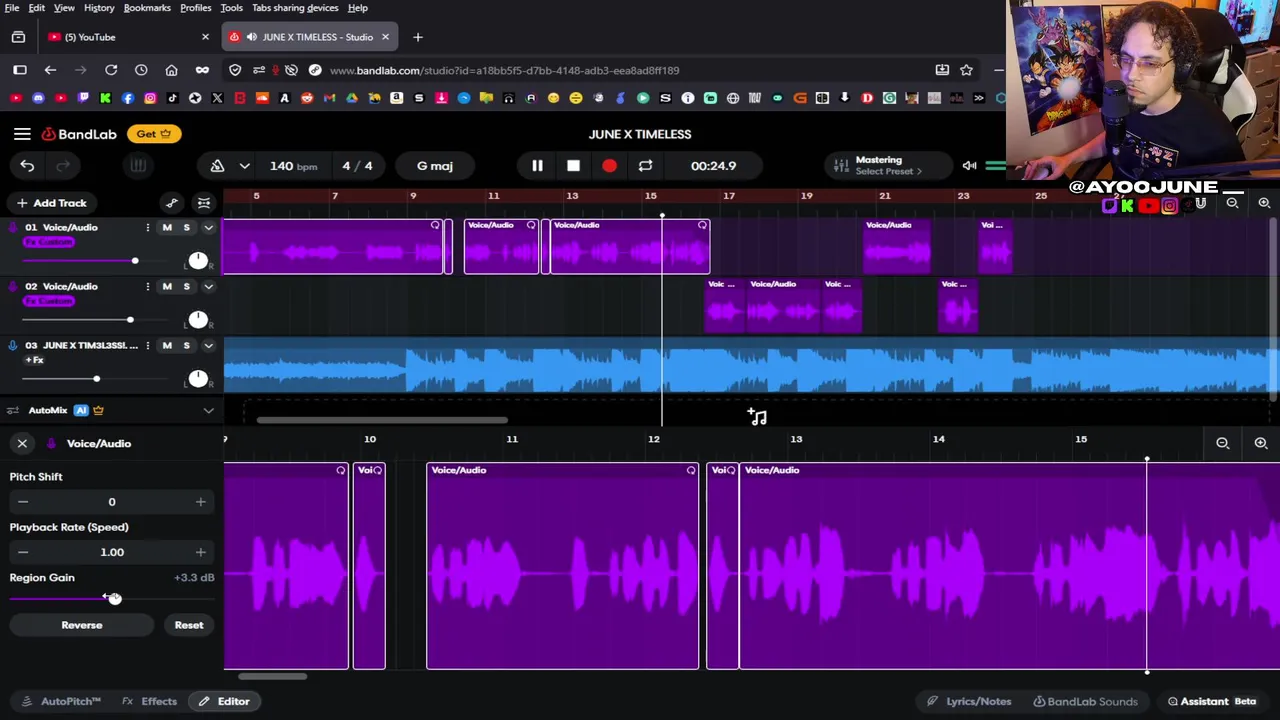Mute track 01 Voice/Audio

[x=167, y=228]
